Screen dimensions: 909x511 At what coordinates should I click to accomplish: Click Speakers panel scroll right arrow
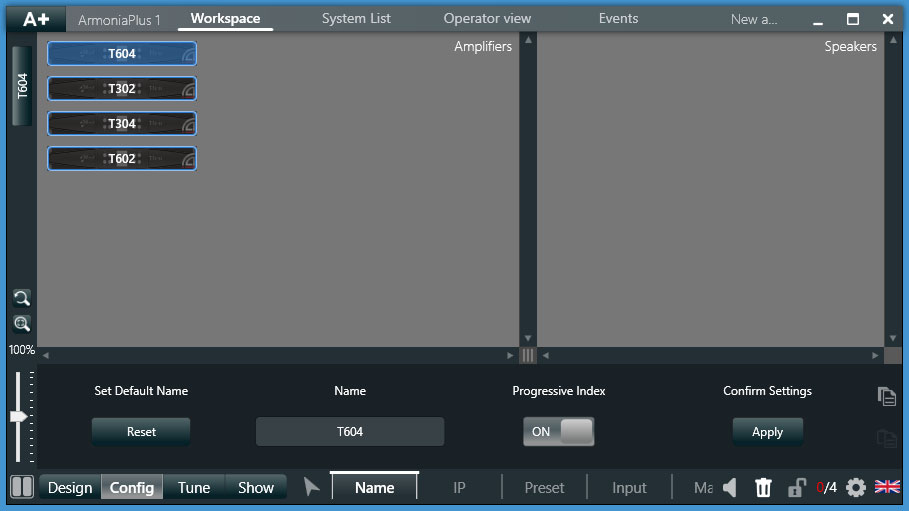875,356
